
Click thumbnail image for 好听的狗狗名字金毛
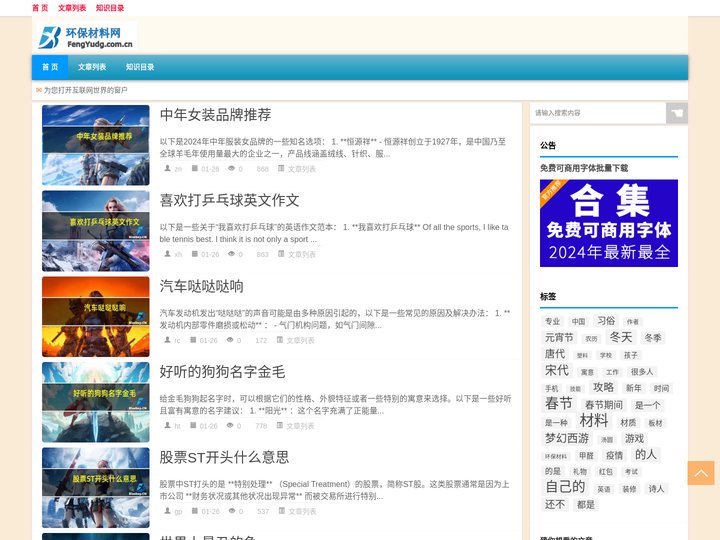96,402
